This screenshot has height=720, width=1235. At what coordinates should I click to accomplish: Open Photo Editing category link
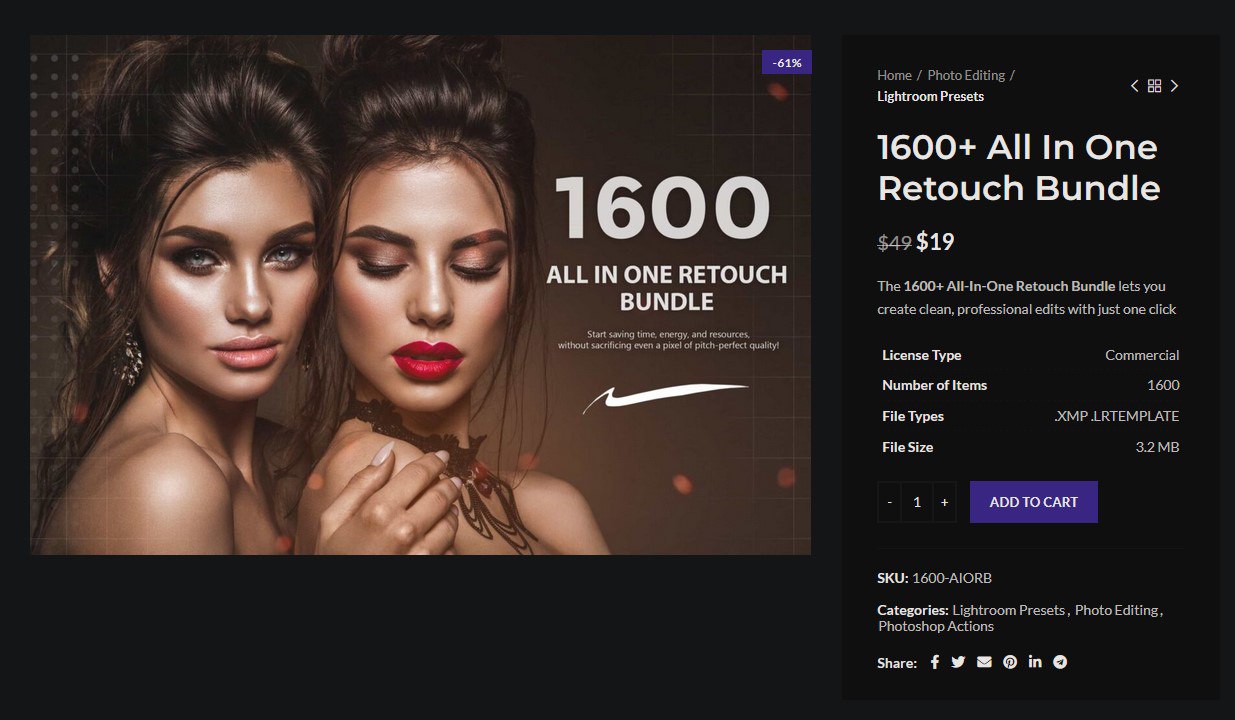tap(1116, 610)
